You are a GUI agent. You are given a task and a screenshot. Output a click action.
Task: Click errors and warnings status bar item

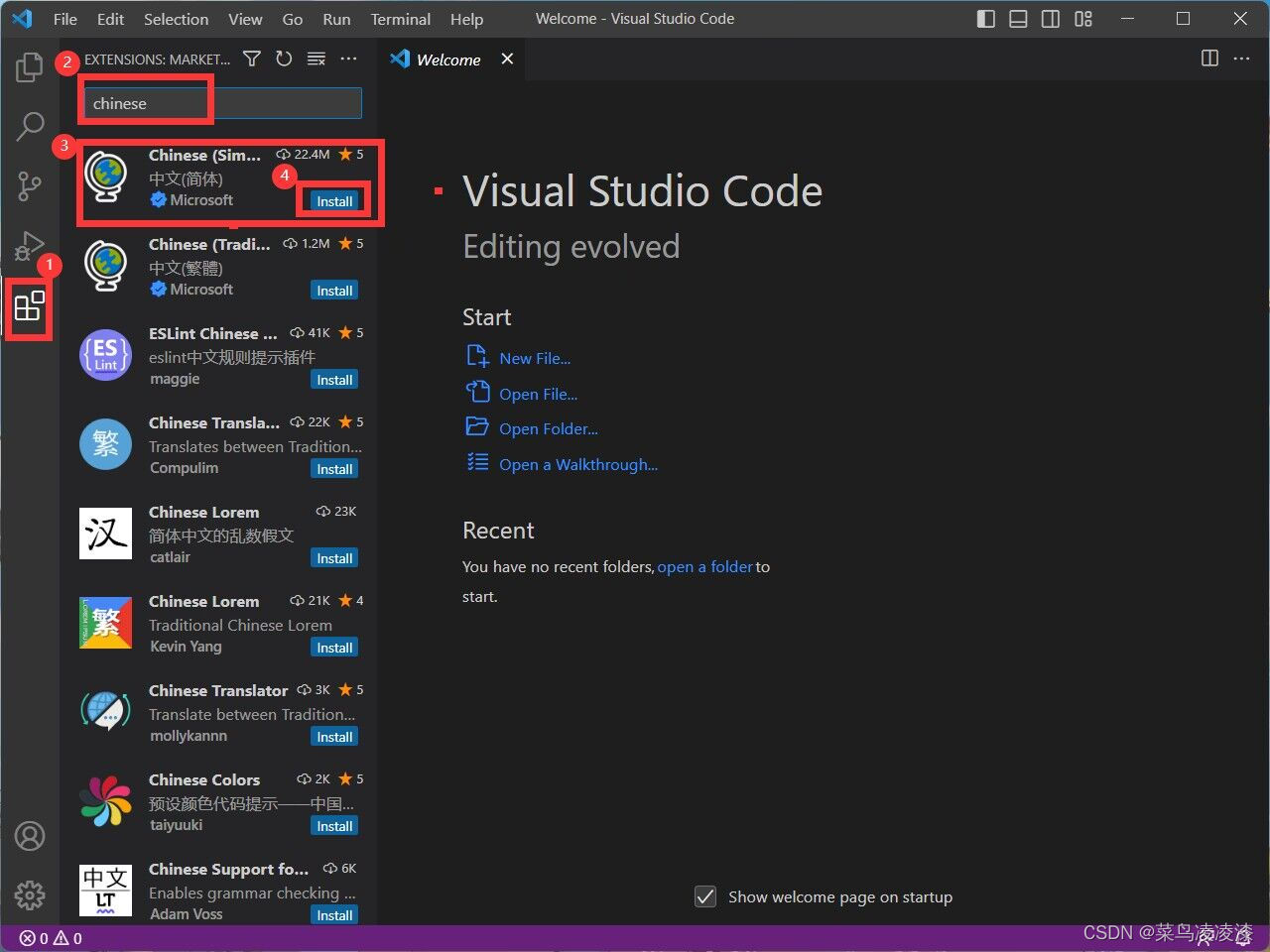51,938
